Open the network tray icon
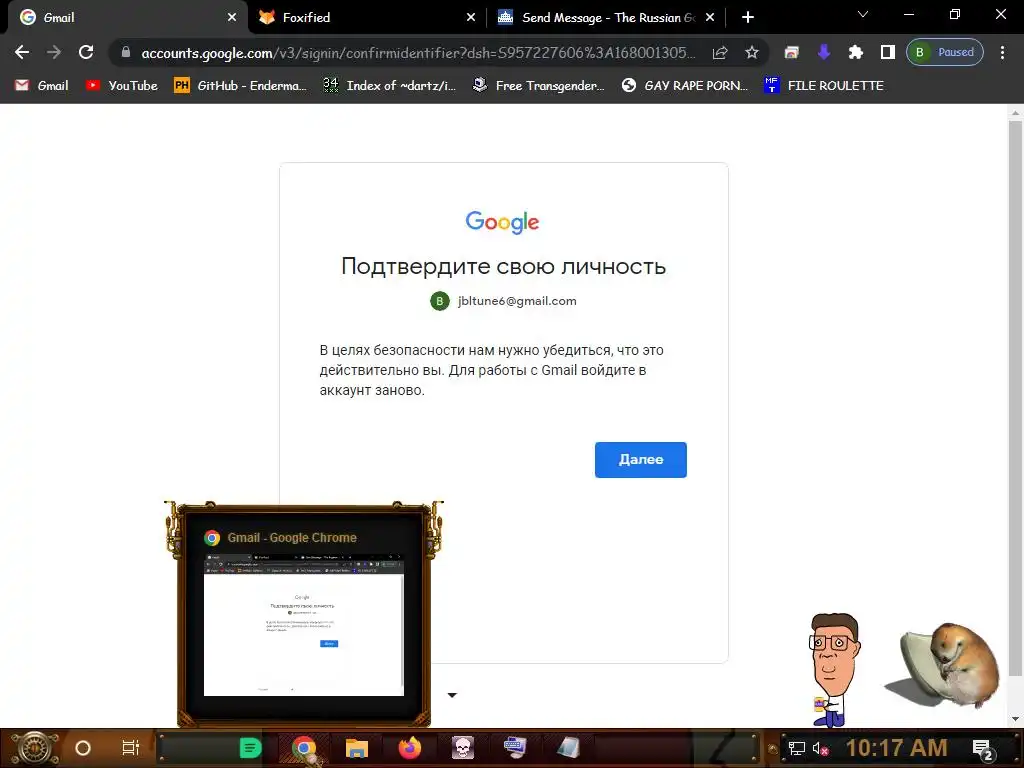Image resolution: width=1024 pixels, height=768 pixels. [797, 748]
